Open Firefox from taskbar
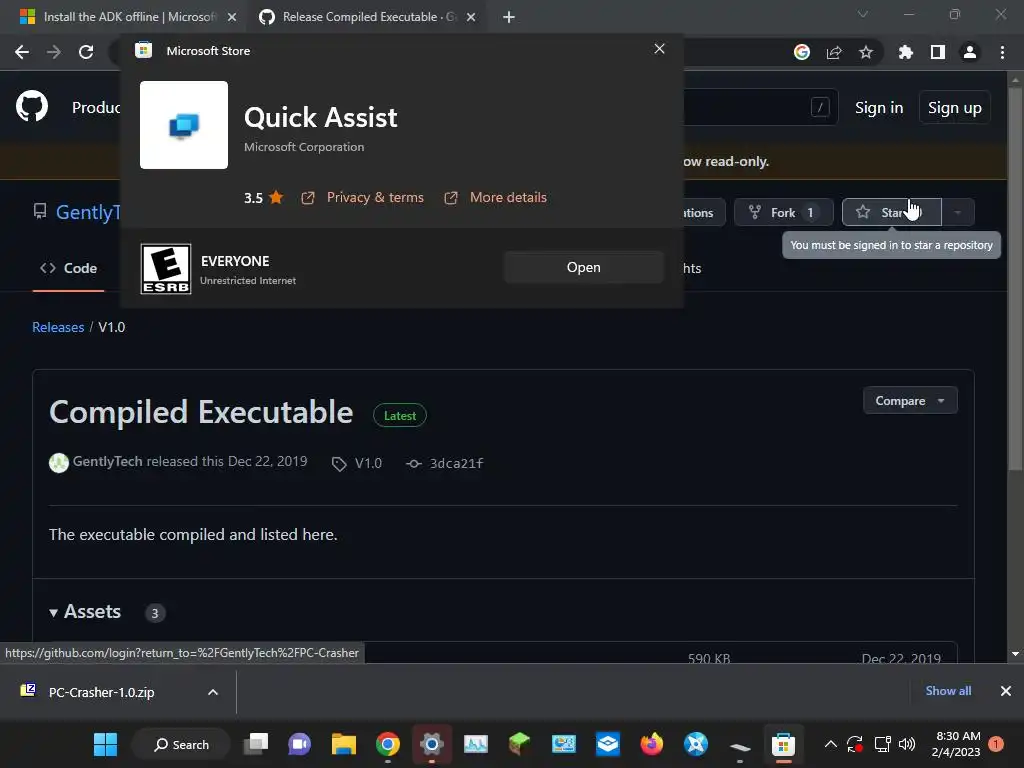Screen dimensions: 1024x768 point(651,744)
